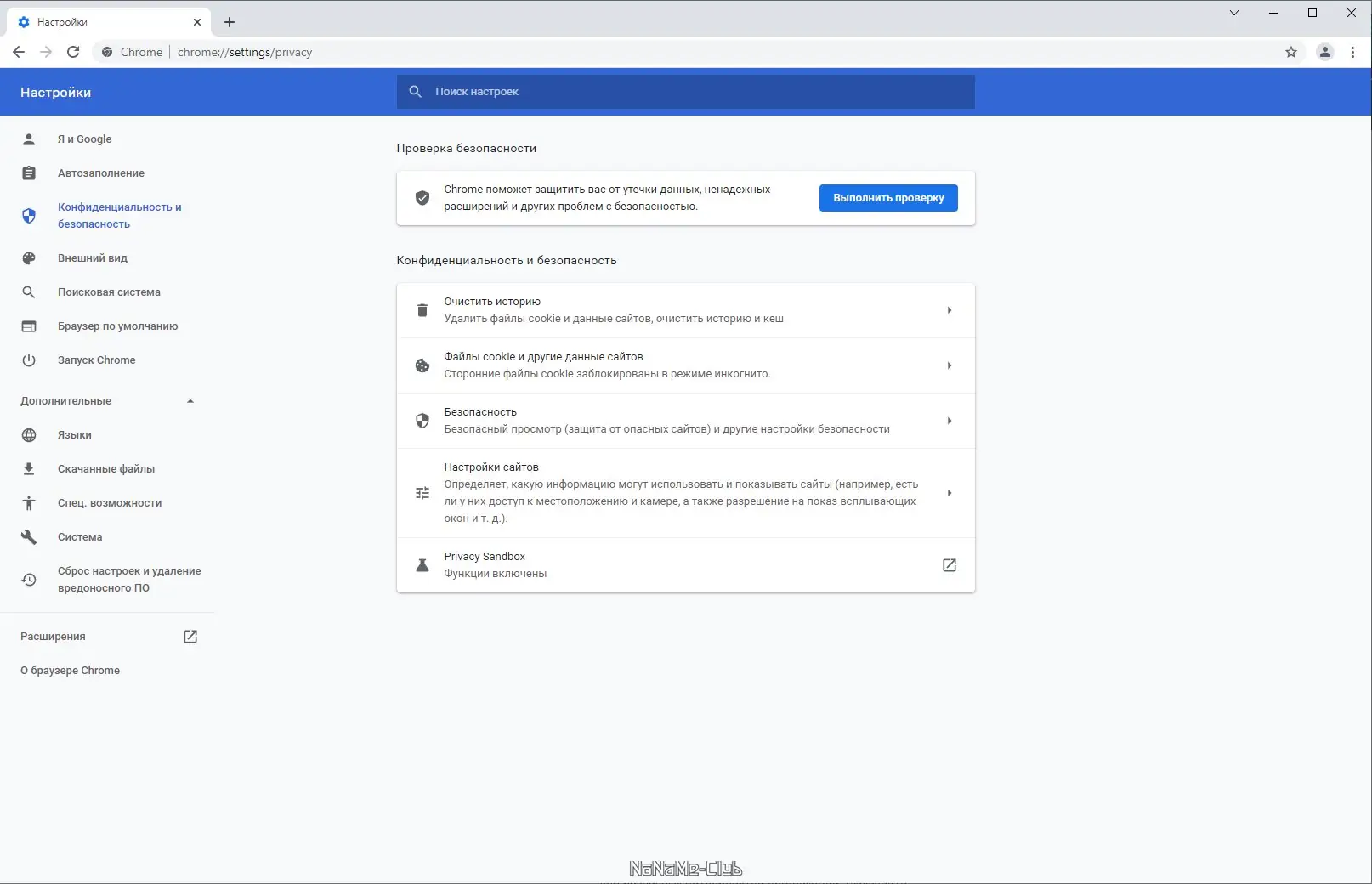
Task: Click the Дополнительные section label
Action: 65,401
